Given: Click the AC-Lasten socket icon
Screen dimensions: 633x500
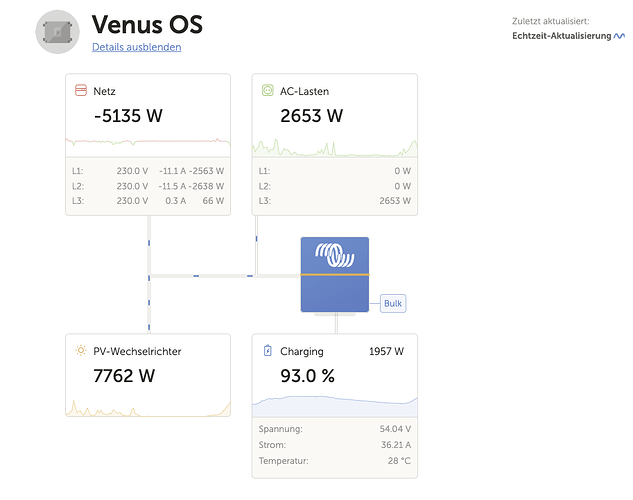Looking at the screenshot, I should click(x=267, y=90).
